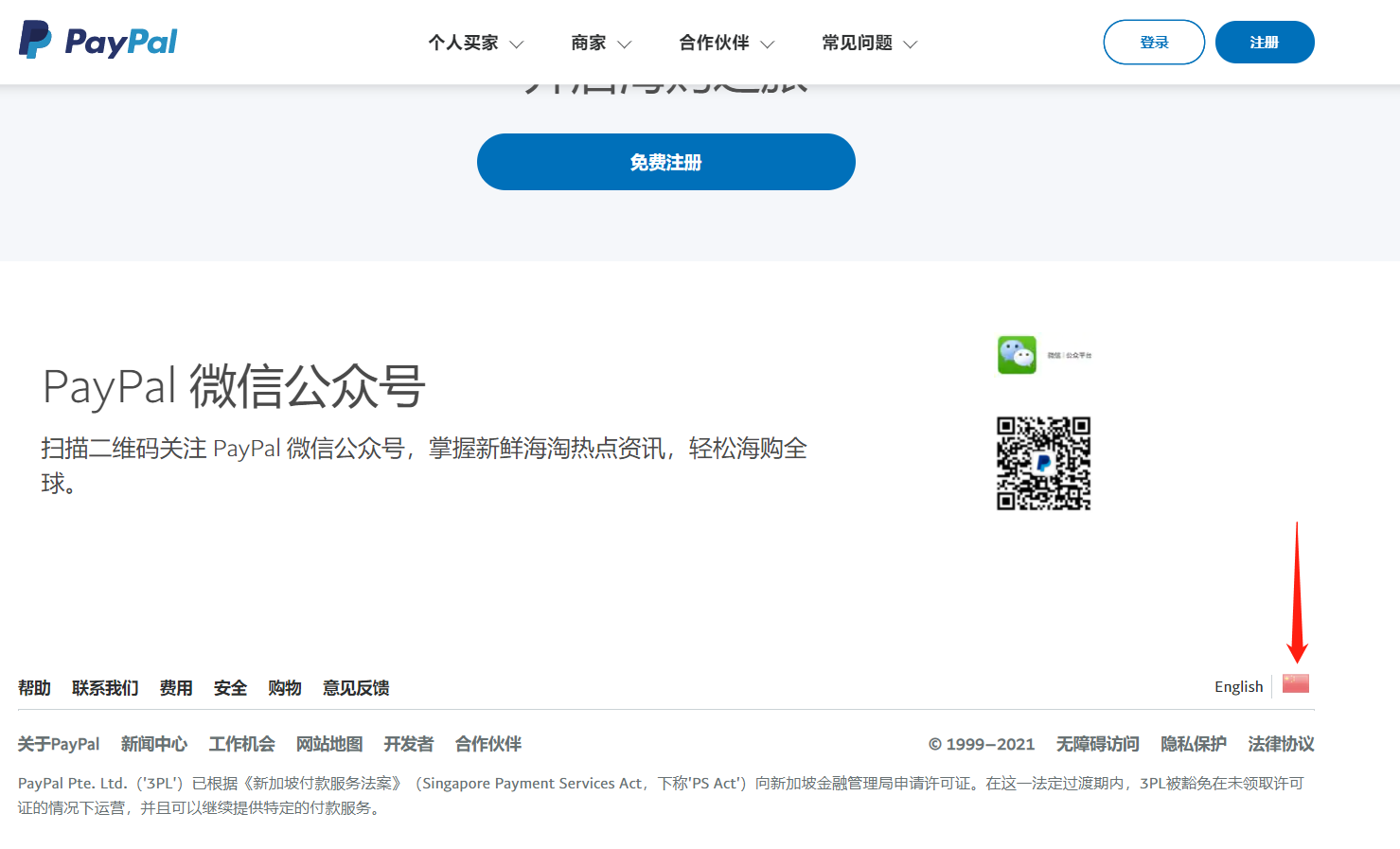This screenshot has width=1400, height=849.
Task: Open the 合作伙伴 header dropdown
Action: [x=726, y=44]
